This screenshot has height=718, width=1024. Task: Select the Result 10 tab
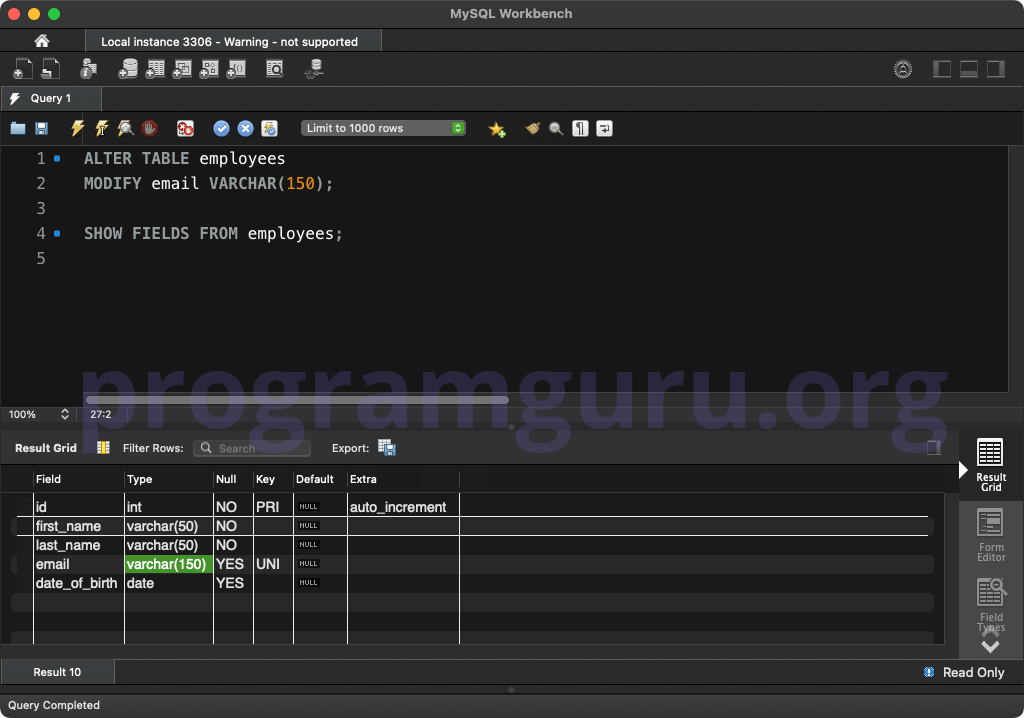pyautogui.click(x=57, y=672)
